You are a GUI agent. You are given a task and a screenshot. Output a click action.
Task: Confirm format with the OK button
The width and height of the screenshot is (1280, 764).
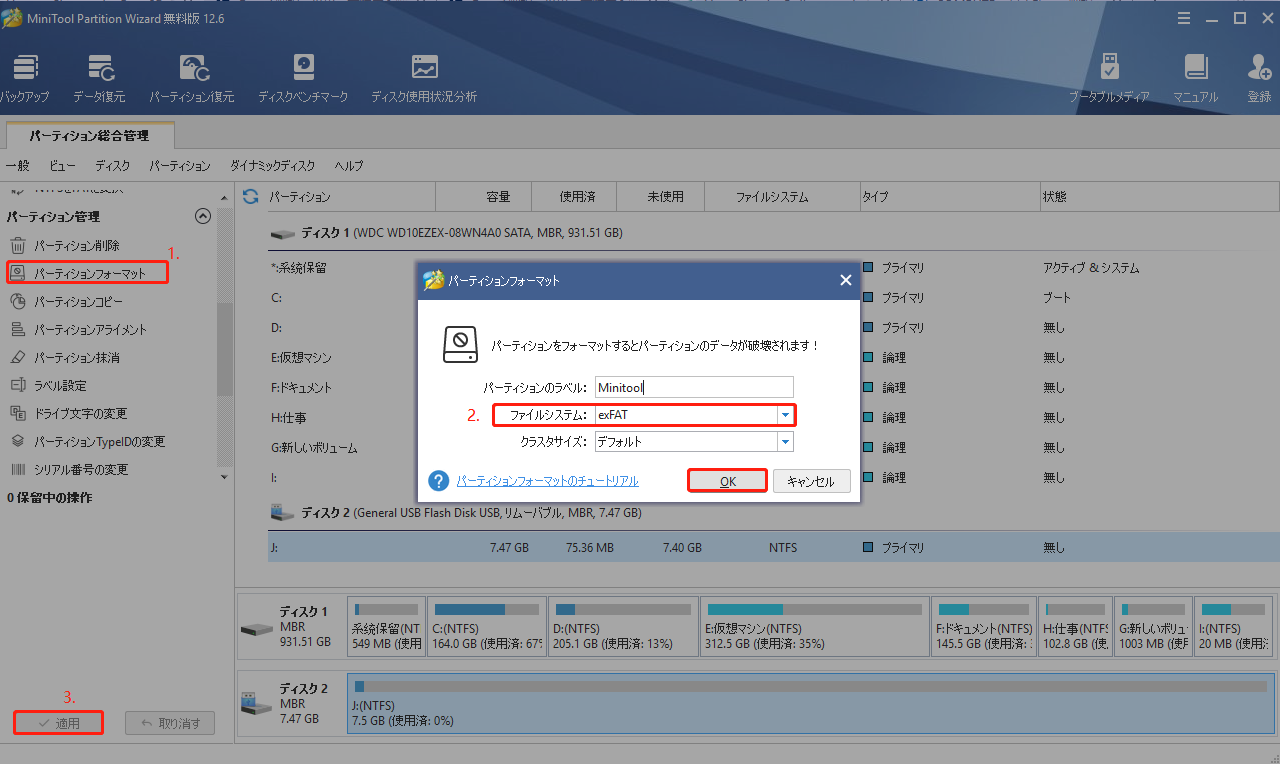tap(727, 480)
